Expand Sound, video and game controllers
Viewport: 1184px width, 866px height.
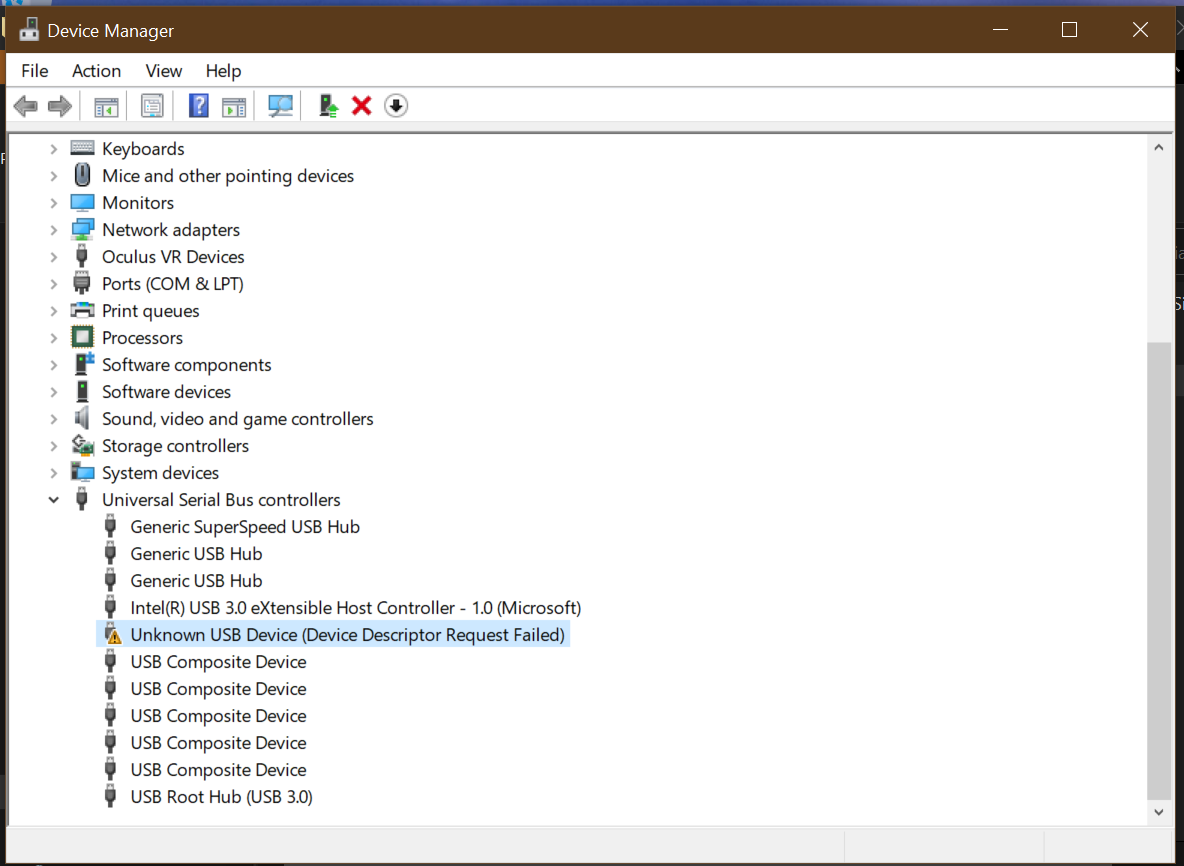(x=54, y=419)
